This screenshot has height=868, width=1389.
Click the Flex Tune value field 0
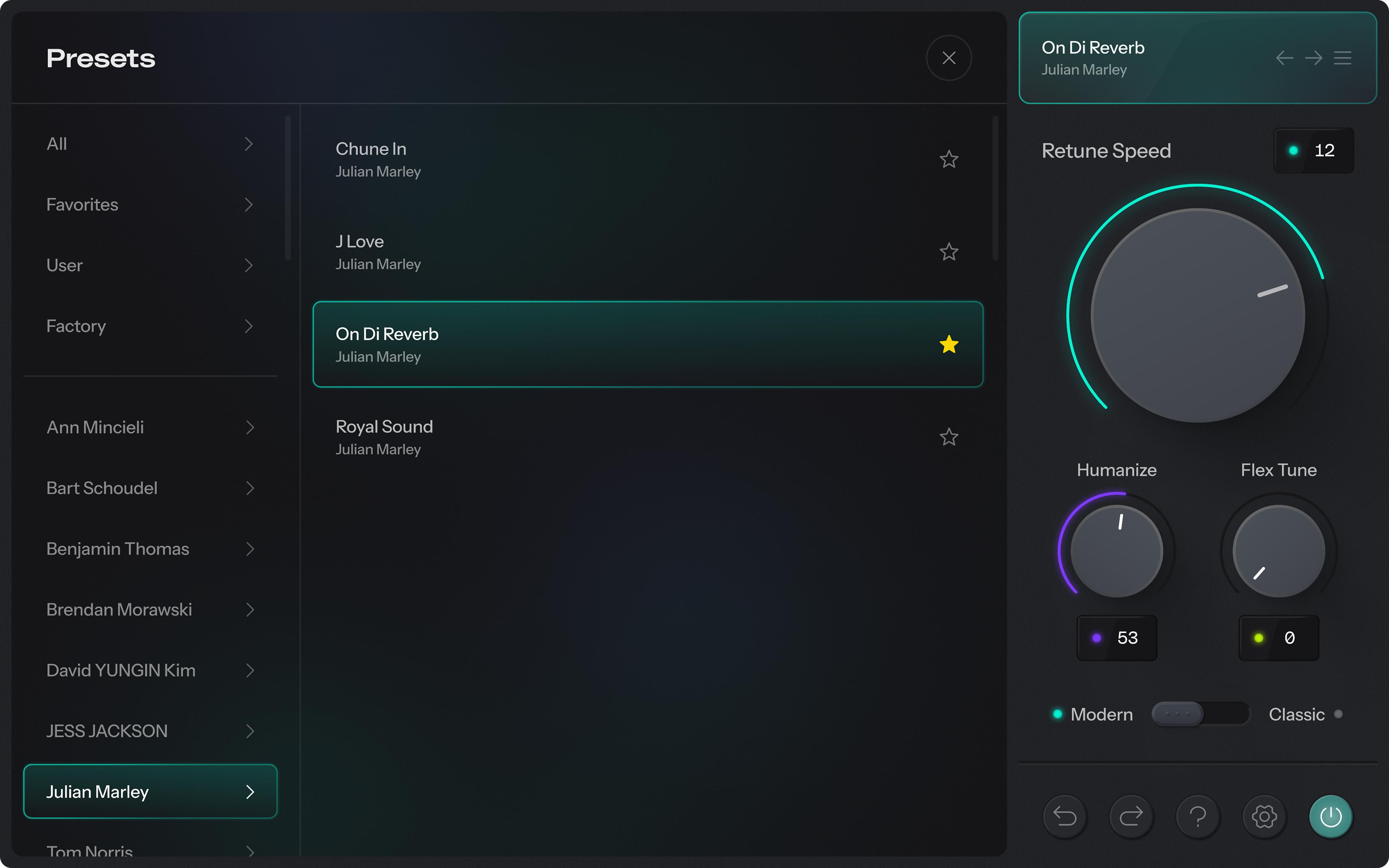click(1279, 638)
